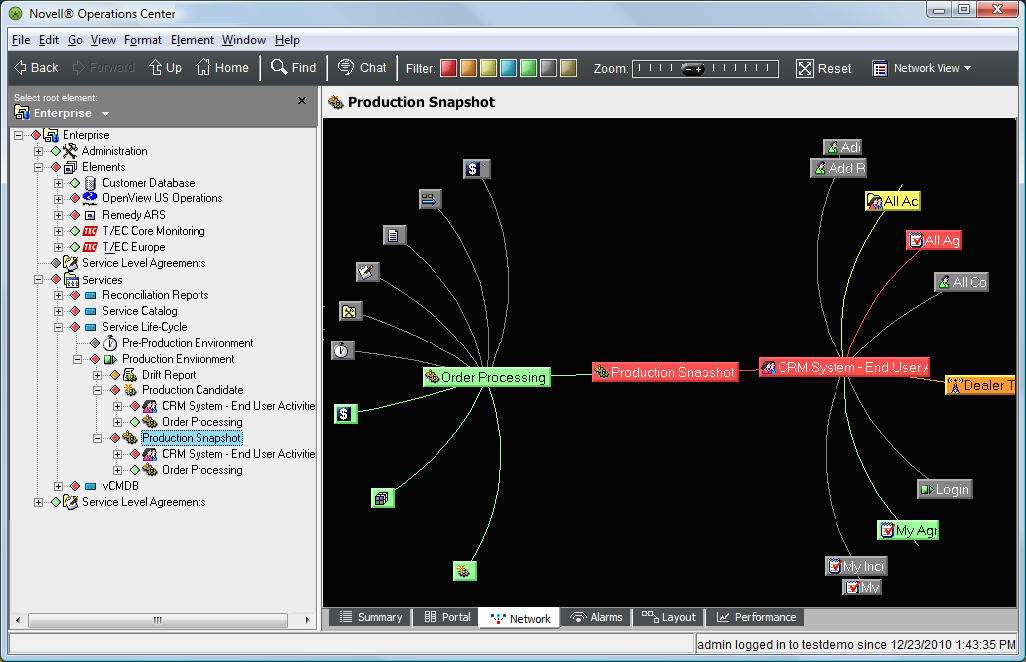
Task: Collapse the Service Life-Cycle node
Action: pos(59,327)
